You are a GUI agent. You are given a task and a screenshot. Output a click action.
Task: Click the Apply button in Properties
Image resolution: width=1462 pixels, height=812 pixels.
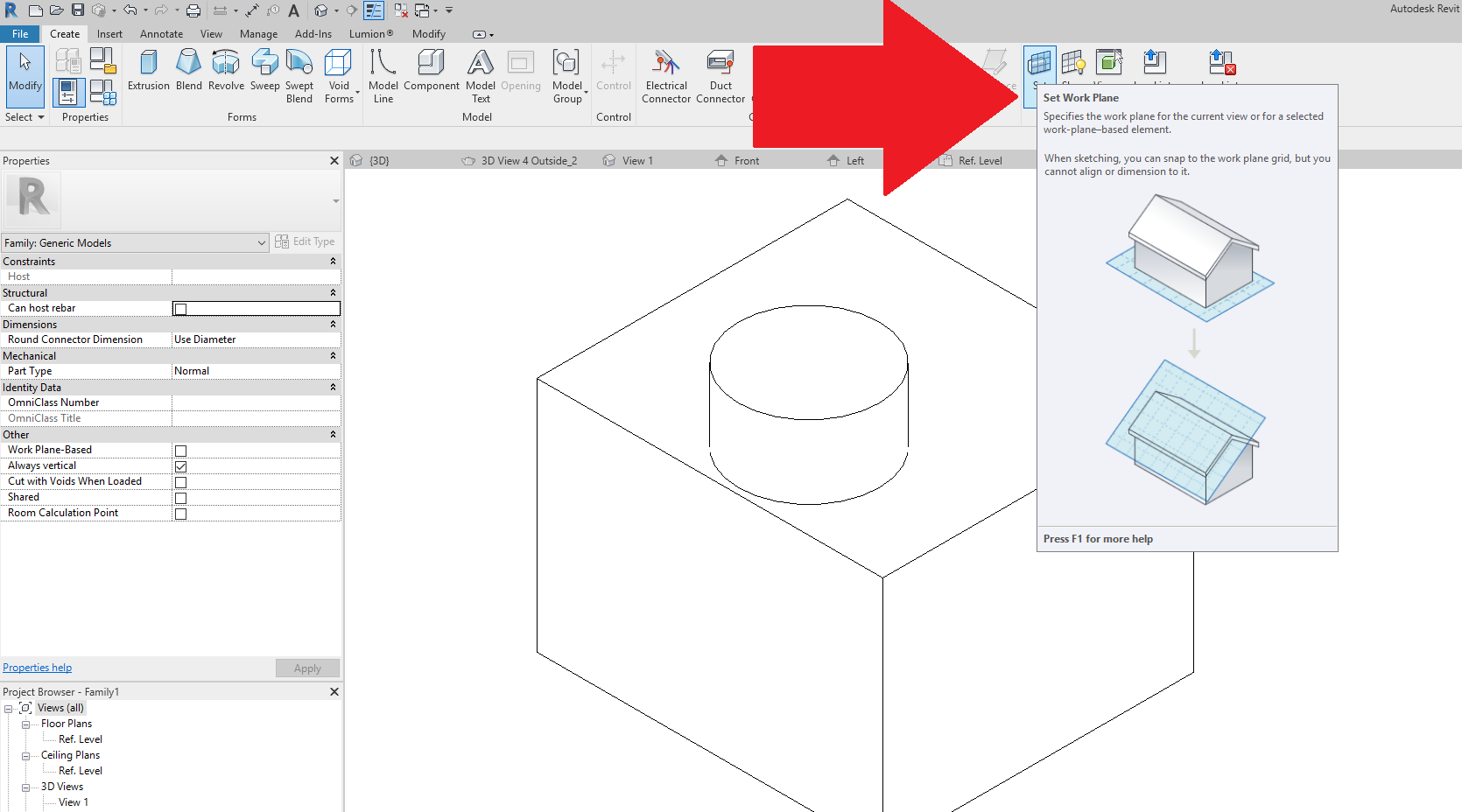coord(307,668)
